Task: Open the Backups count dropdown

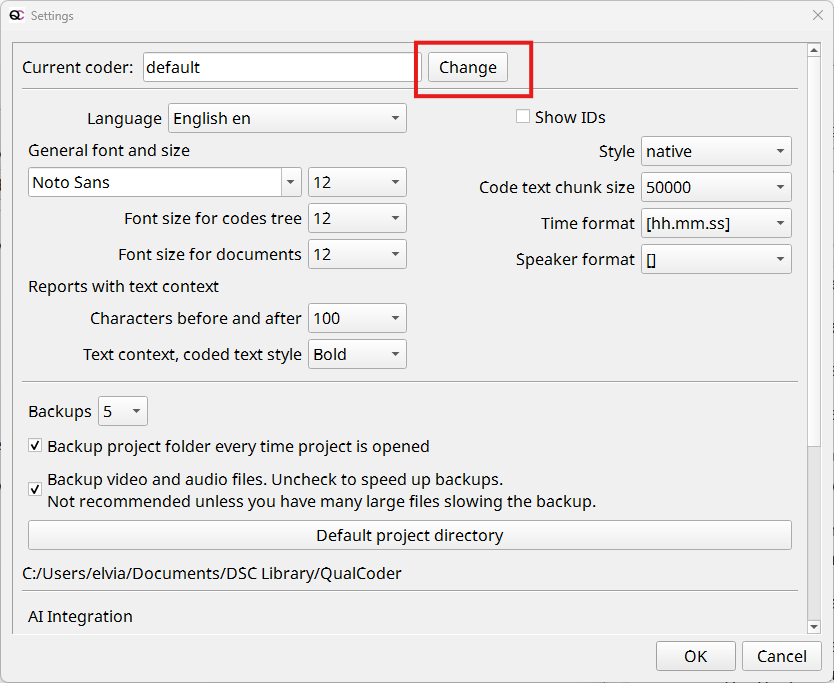Action: click(x=123, y=411)
